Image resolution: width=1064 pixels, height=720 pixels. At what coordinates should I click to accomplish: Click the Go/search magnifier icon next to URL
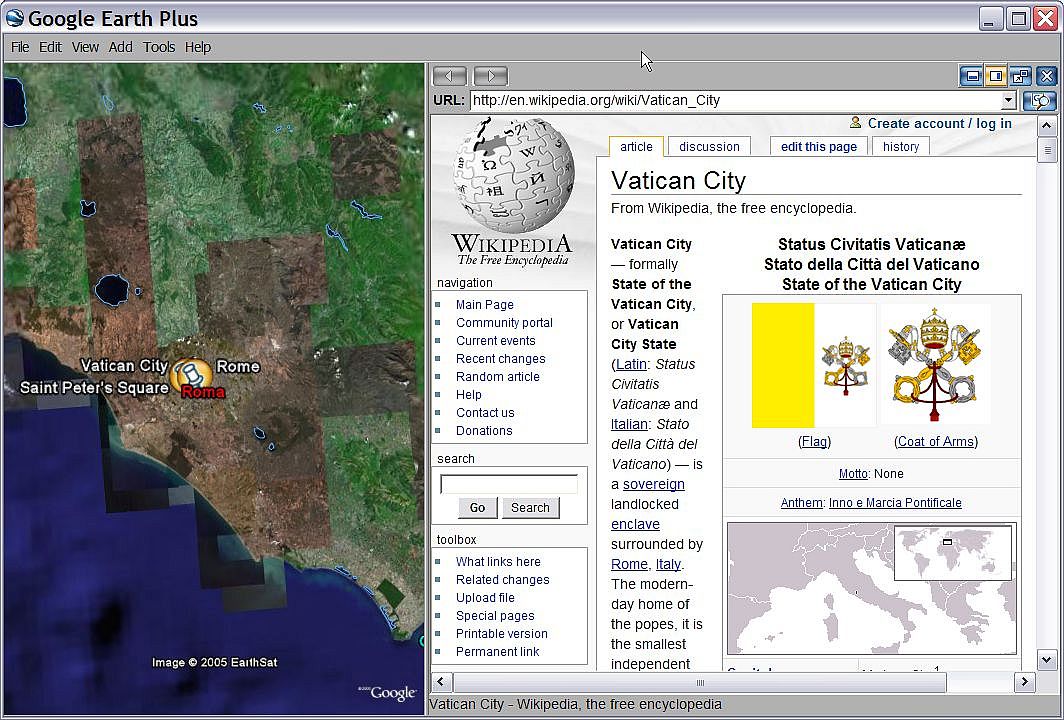[1040, 101]
